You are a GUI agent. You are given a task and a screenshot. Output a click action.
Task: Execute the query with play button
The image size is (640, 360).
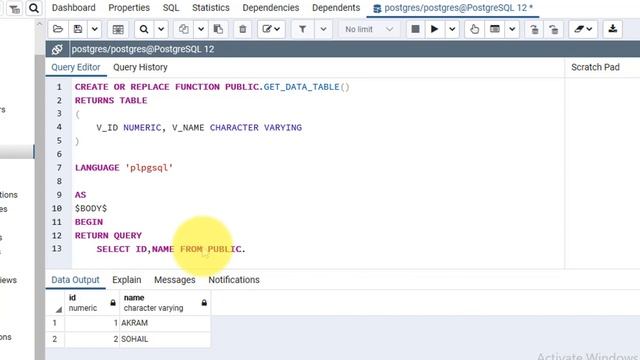(x=435, y=29)
